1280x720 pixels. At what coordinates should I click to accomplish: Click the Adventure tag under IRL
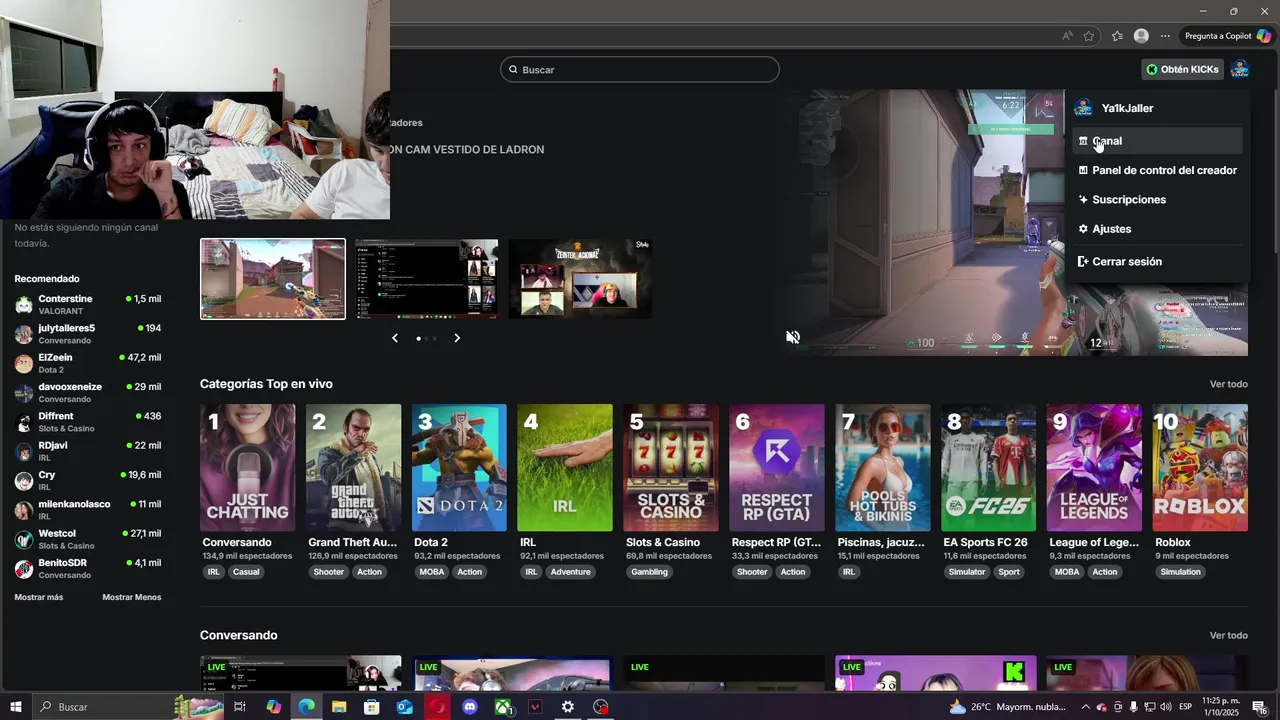tap(571, 572)
